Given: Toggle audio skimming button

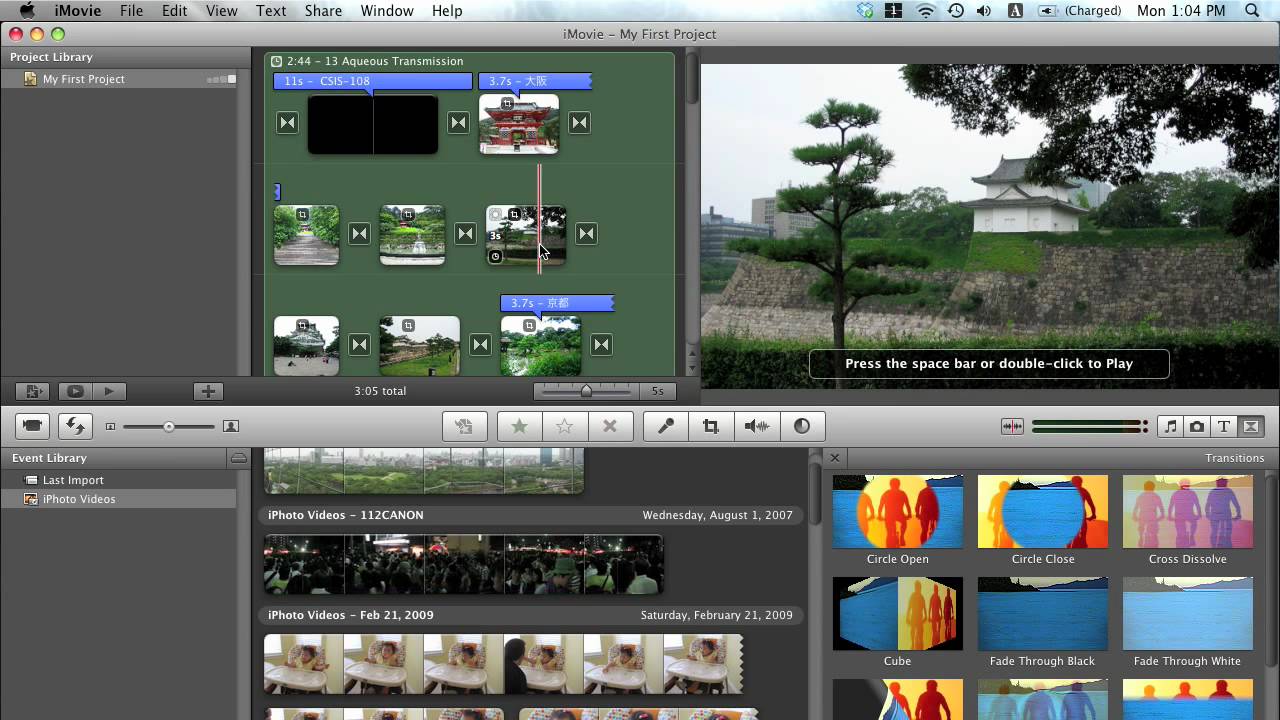Looking at the screenshot, I should (x=1012, y=426).
